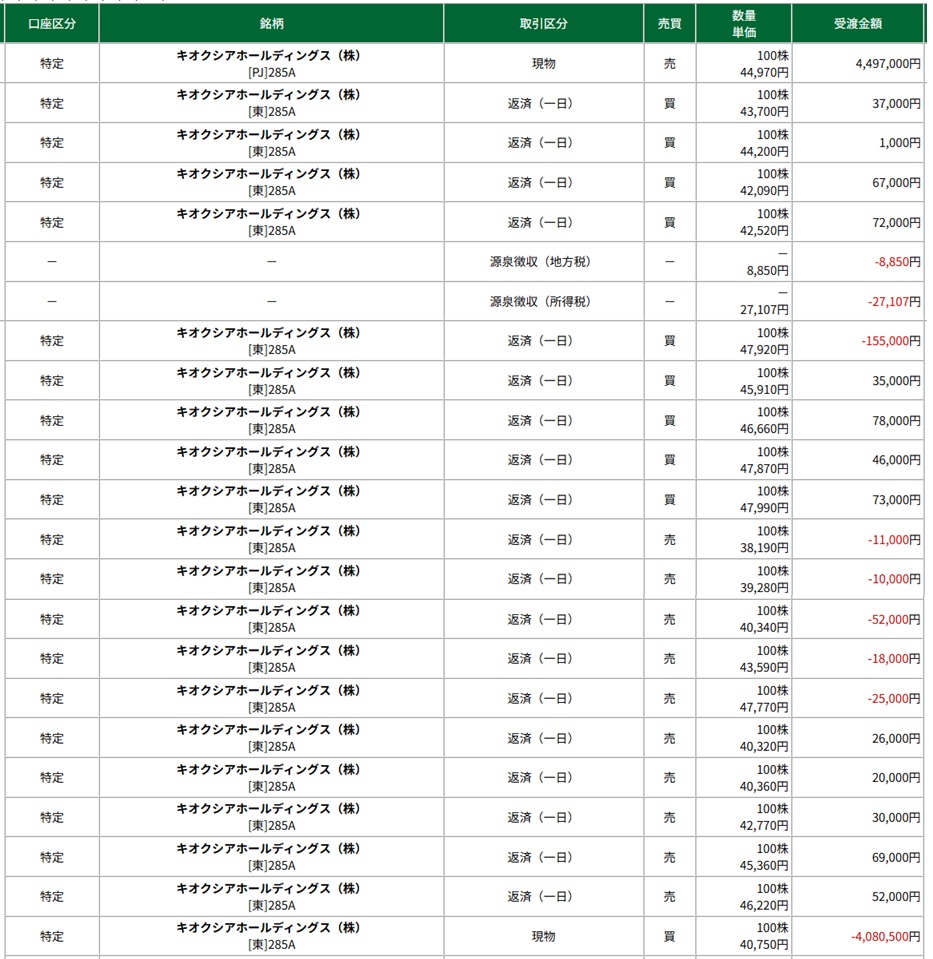Click the 47,990円 unit price cell

764,508
